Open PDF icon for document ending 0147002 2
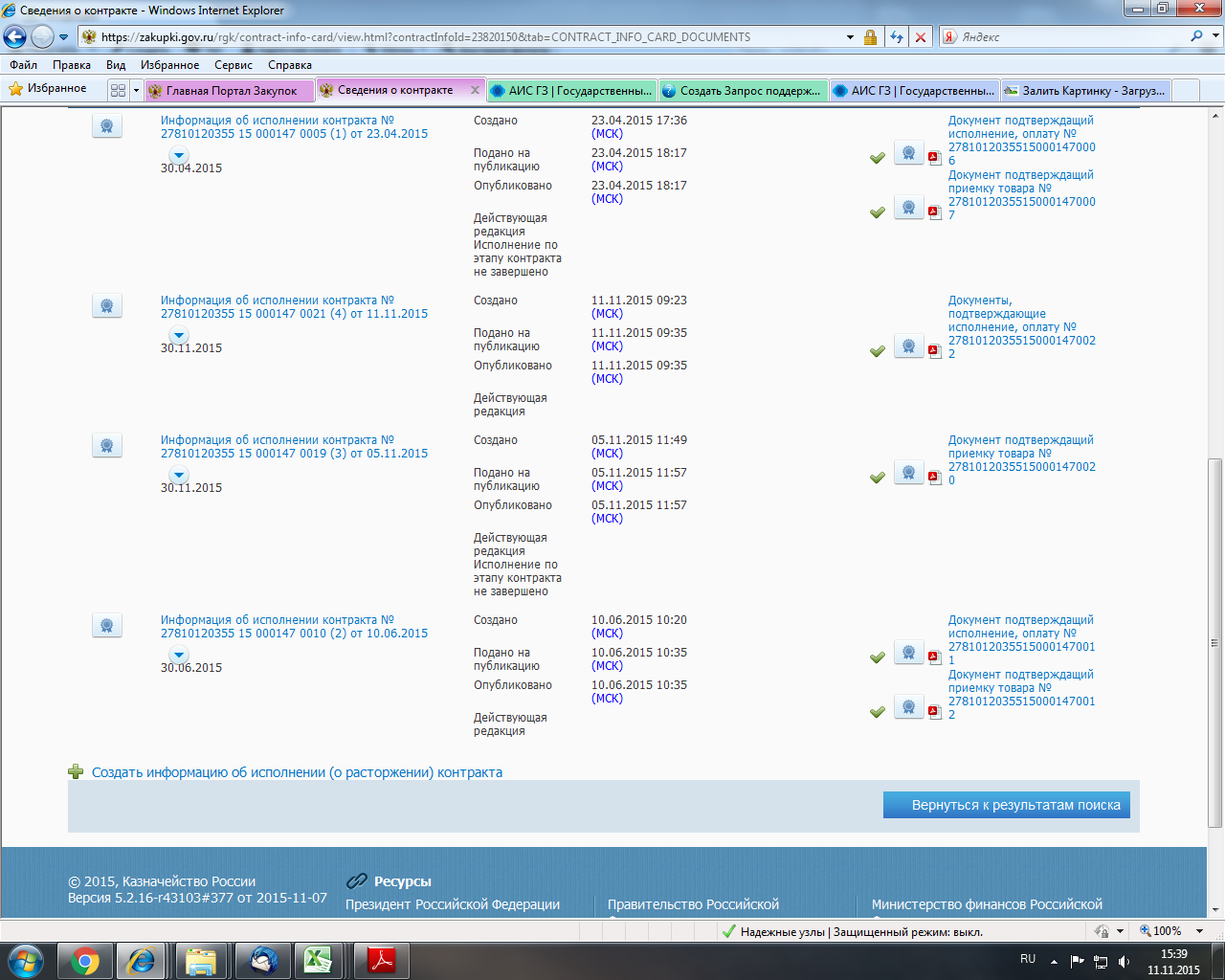 [x=935, y=350]
